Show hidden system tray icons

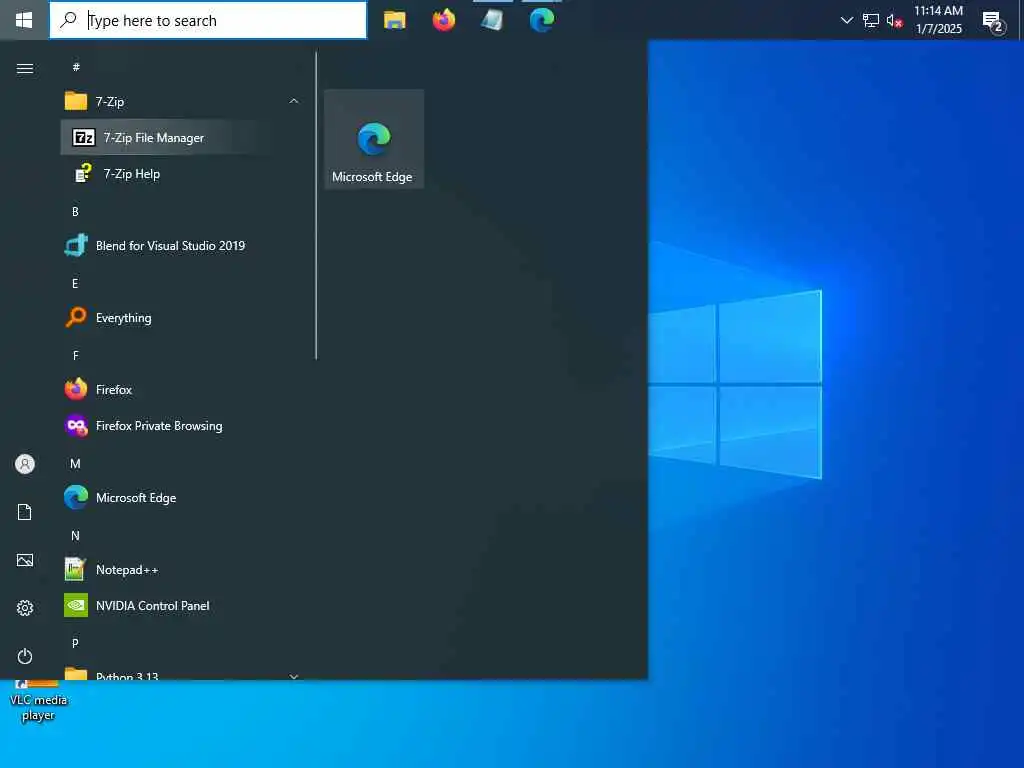pyautogui.click(x=847, y=20)
